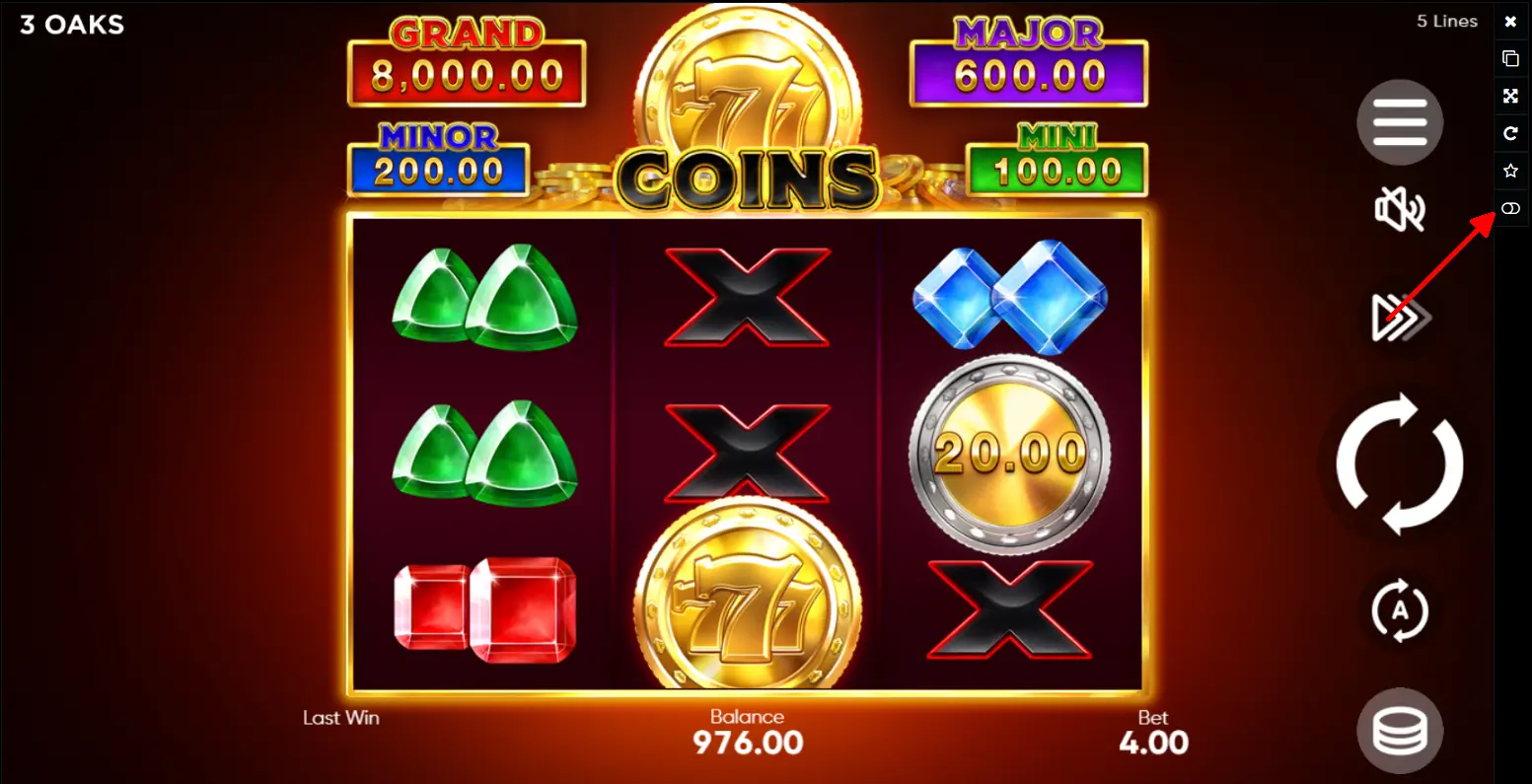Open bet settings coin stack button
The width and height of the screenshot is (1532, 784).
(x=1400, y=731)
